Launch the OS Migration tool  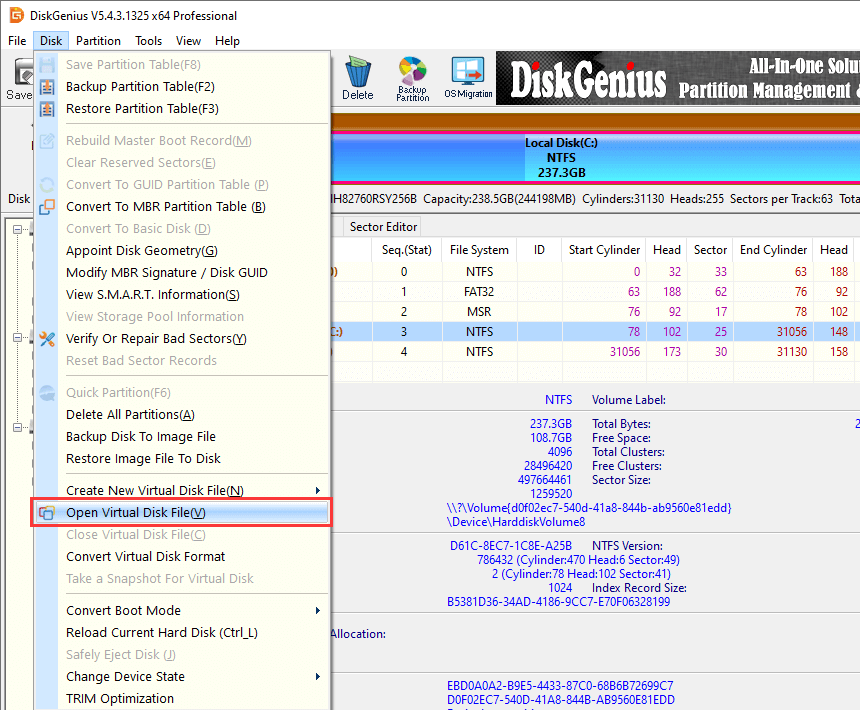click(x=467, y=78)
